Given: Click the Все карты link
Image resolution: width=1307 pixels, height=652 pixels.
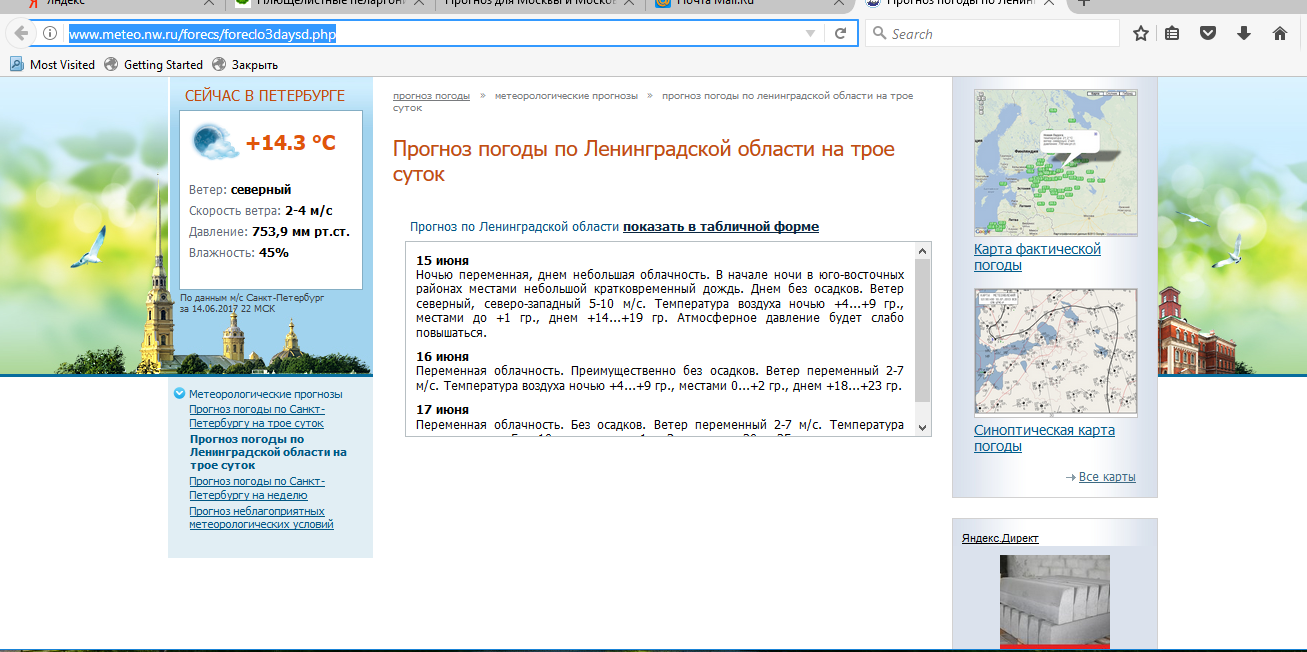Looking at the screenshot, I should [1106, 477].
